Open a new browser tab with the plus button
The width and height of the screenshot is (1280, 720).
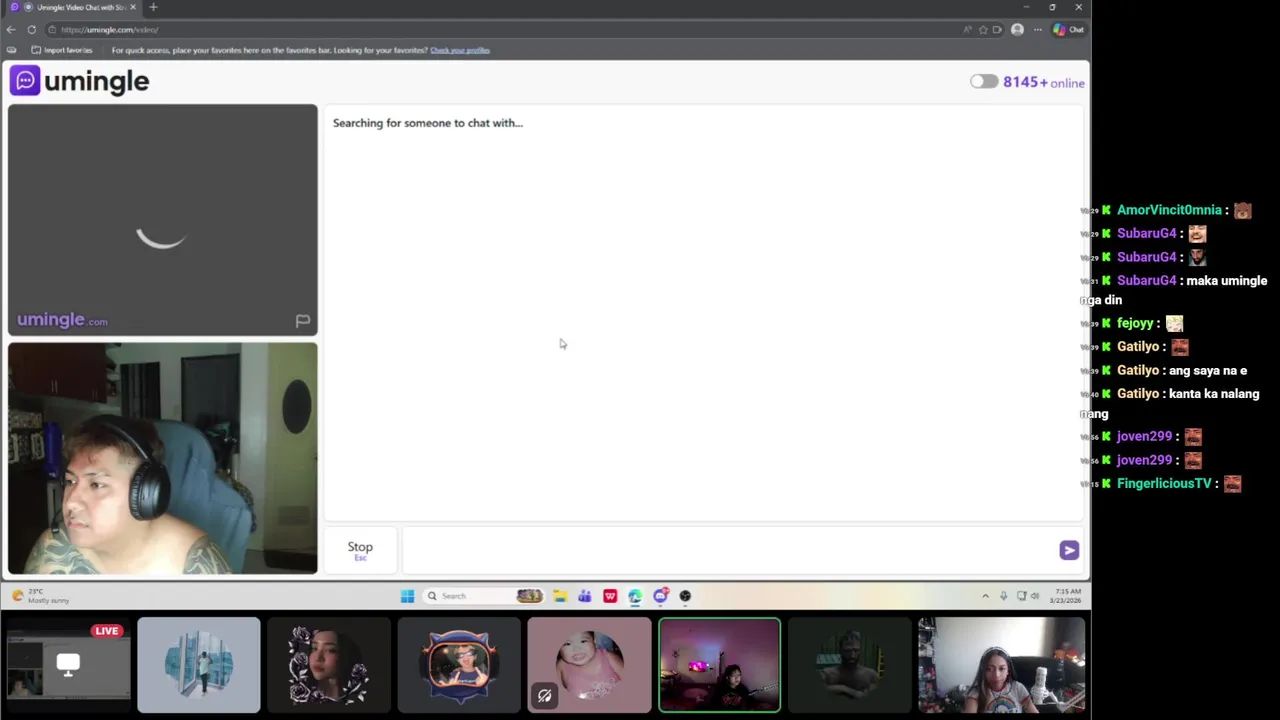click(x=153, y=7)
